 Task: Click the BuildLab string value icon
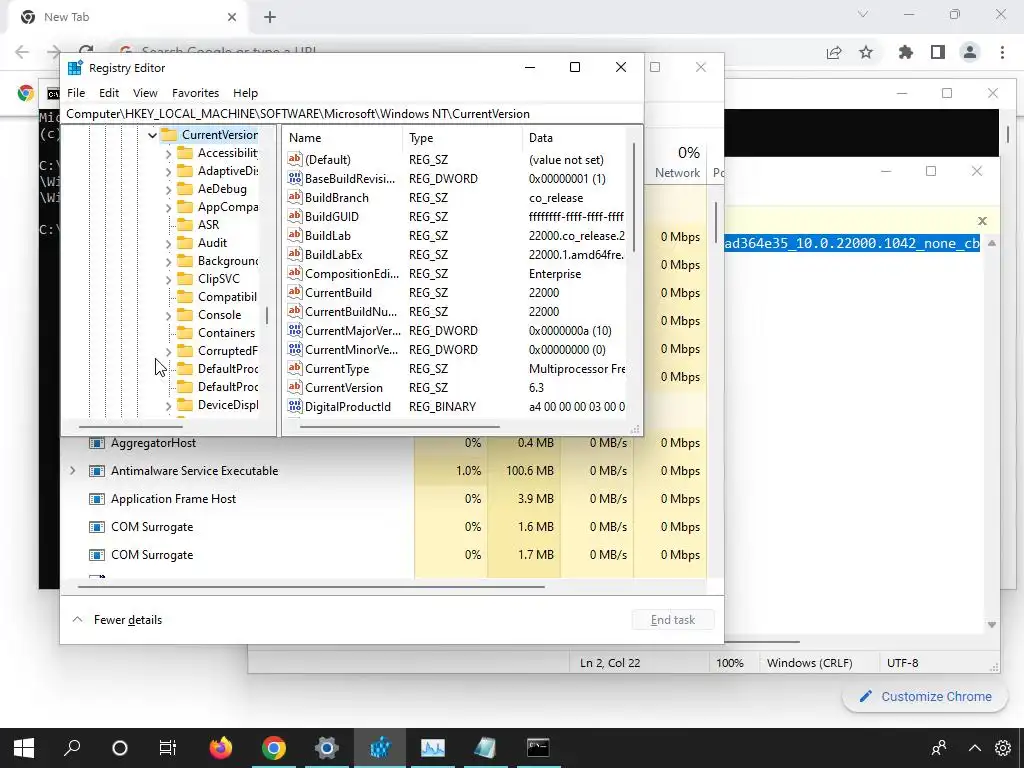tap(295, 235)
